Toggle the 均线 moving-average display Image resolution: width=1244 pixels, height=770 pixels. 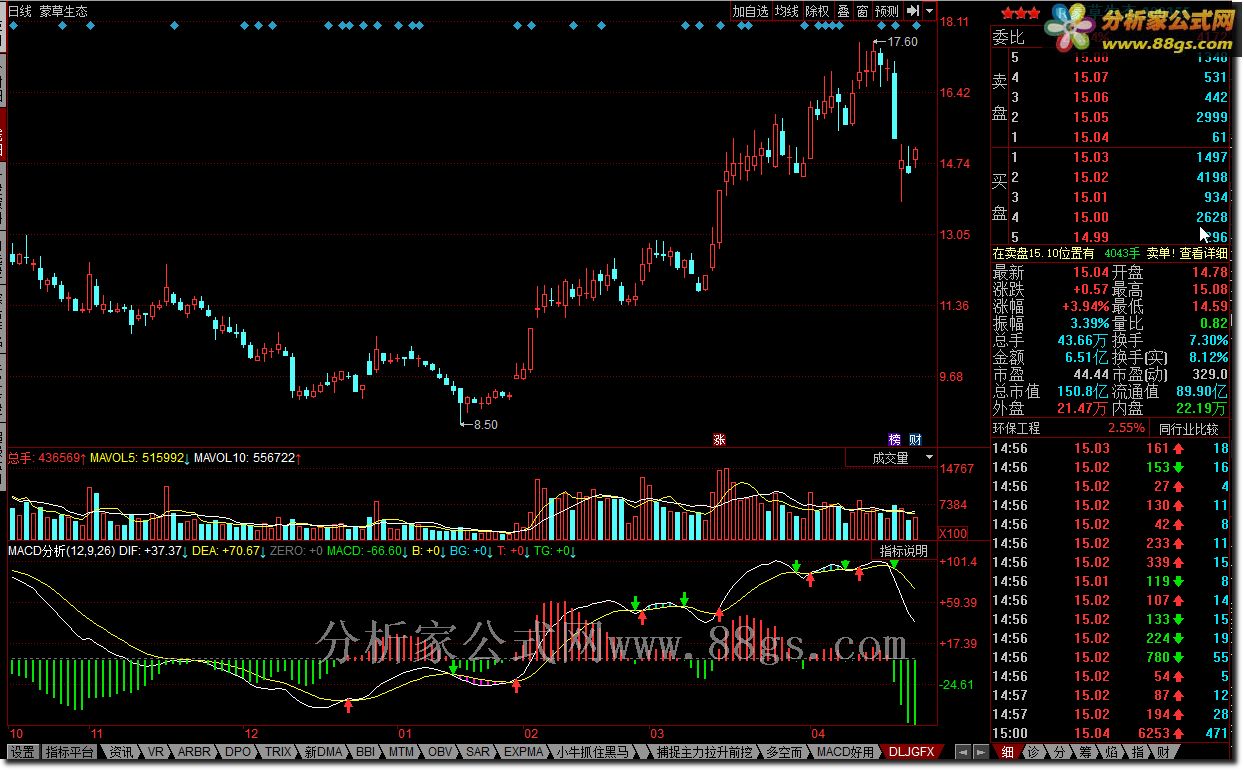(787, 11)
